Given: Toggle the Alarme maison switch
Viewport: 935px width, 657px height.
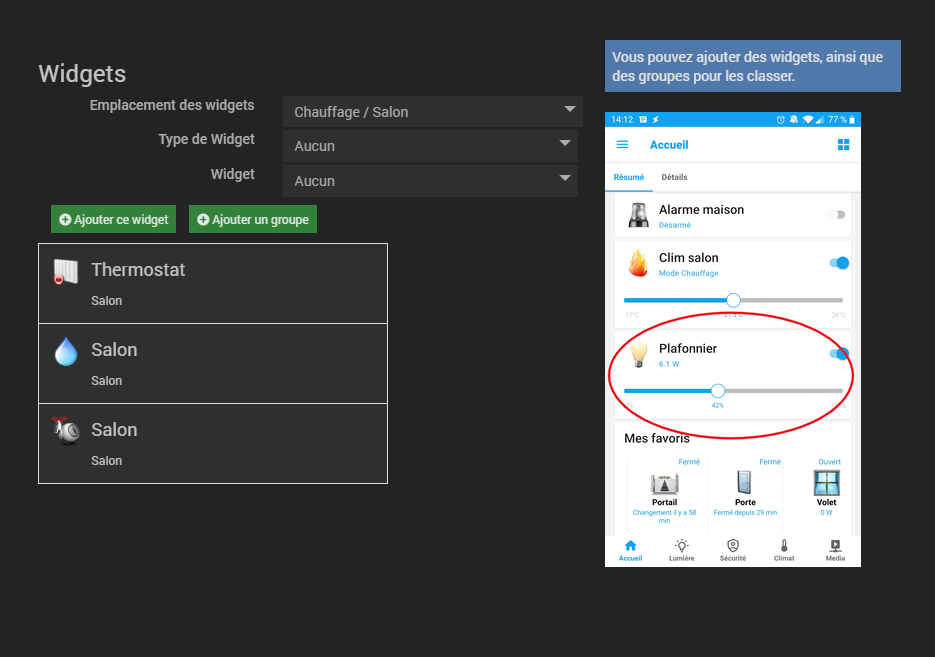Looking at the screenshot, I should pos(837,214).
